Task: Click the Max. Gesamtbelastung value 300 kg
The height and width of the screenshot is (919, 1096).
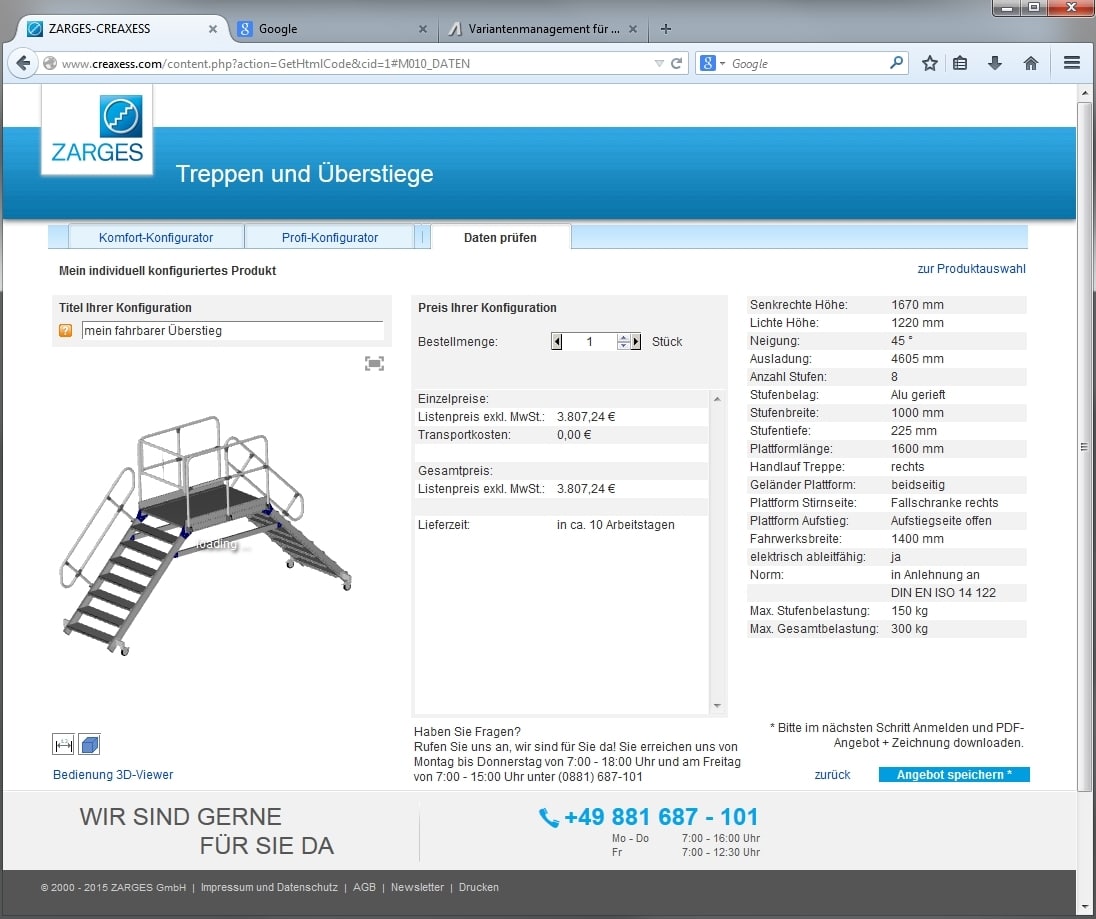Action: [909, 629]
